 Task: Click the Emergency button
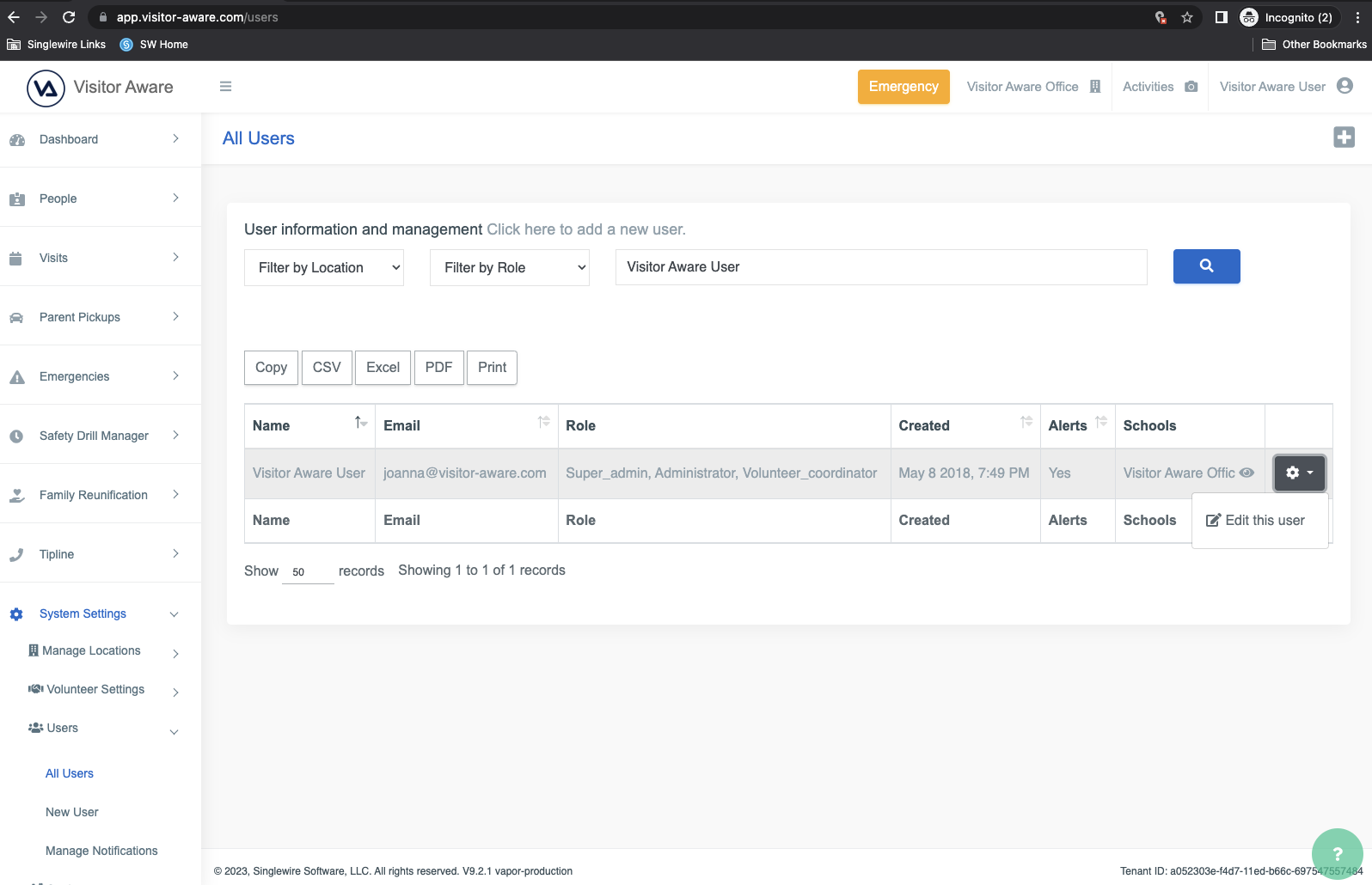point(903,87)
